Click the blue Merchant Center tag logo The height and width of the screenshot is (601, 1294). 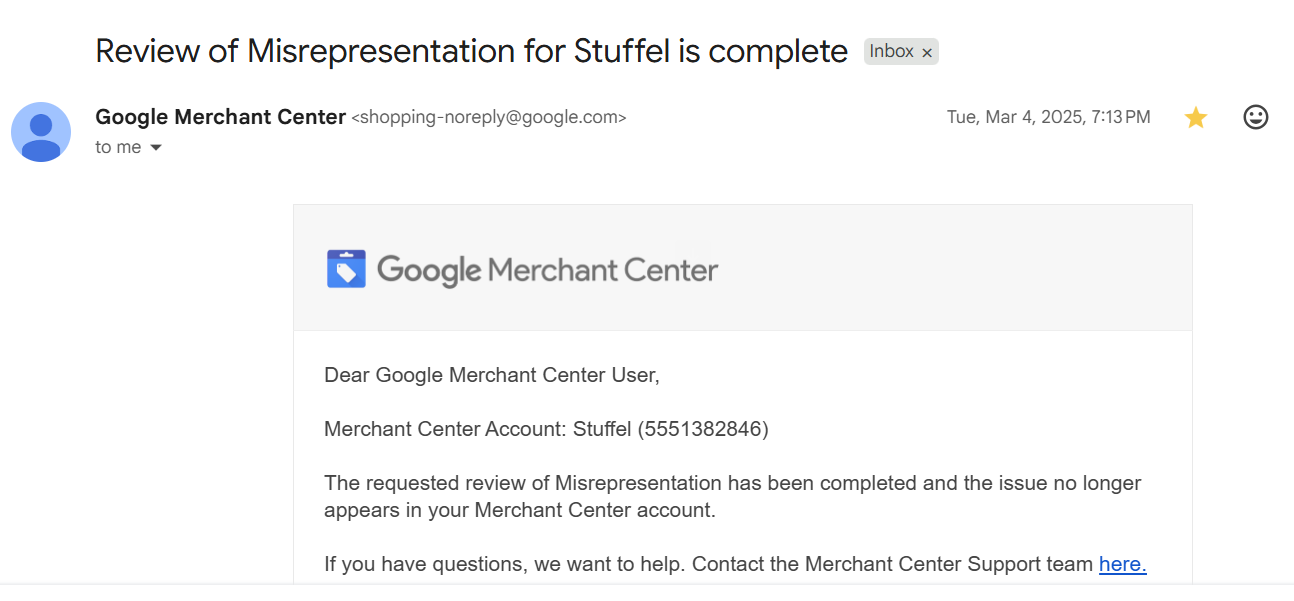click(x=346, y=269)
